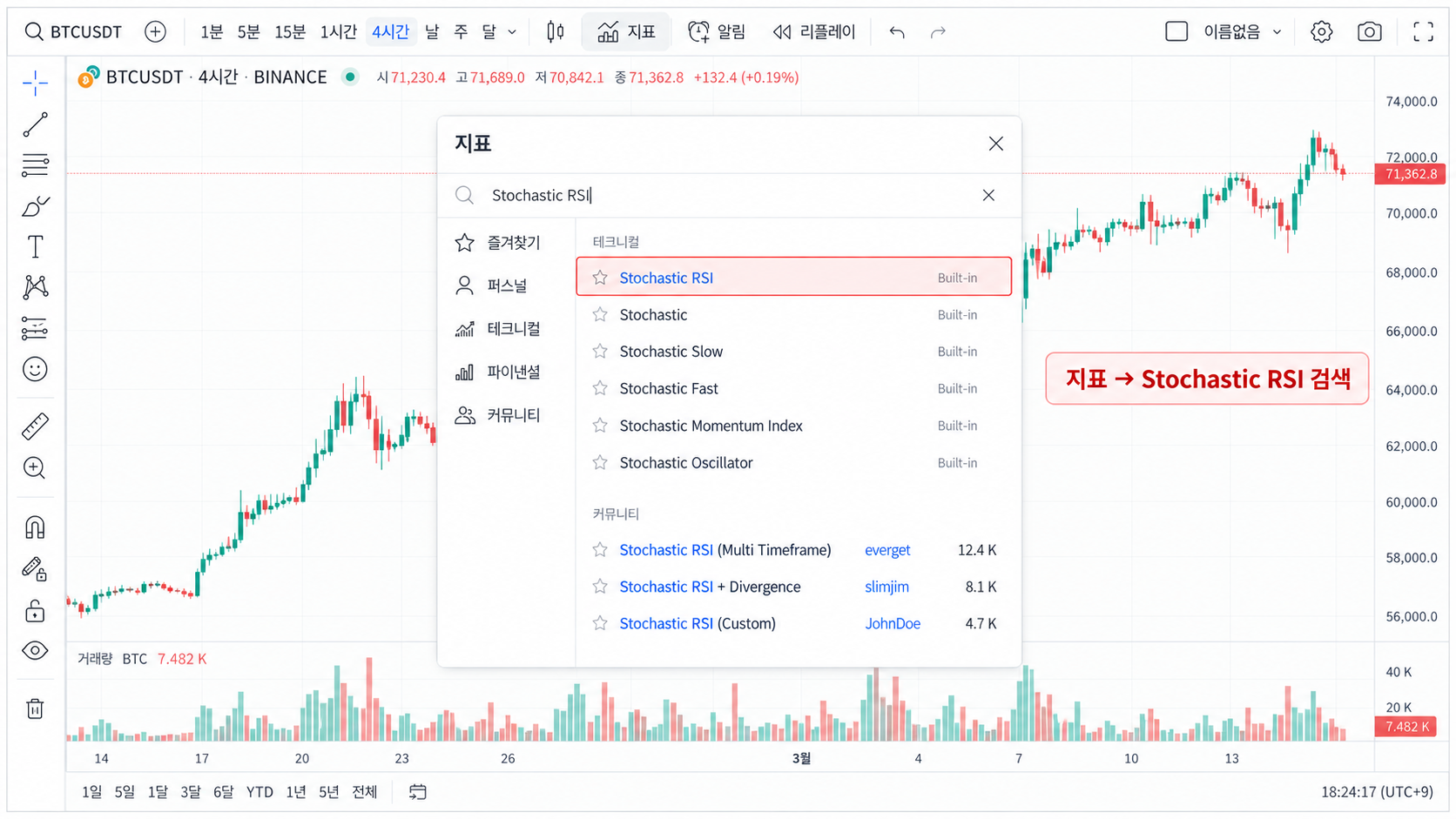Open the 지표 indicators button in toolbar
This screenshot has height=819, width=1456.
tap(626, 32)
